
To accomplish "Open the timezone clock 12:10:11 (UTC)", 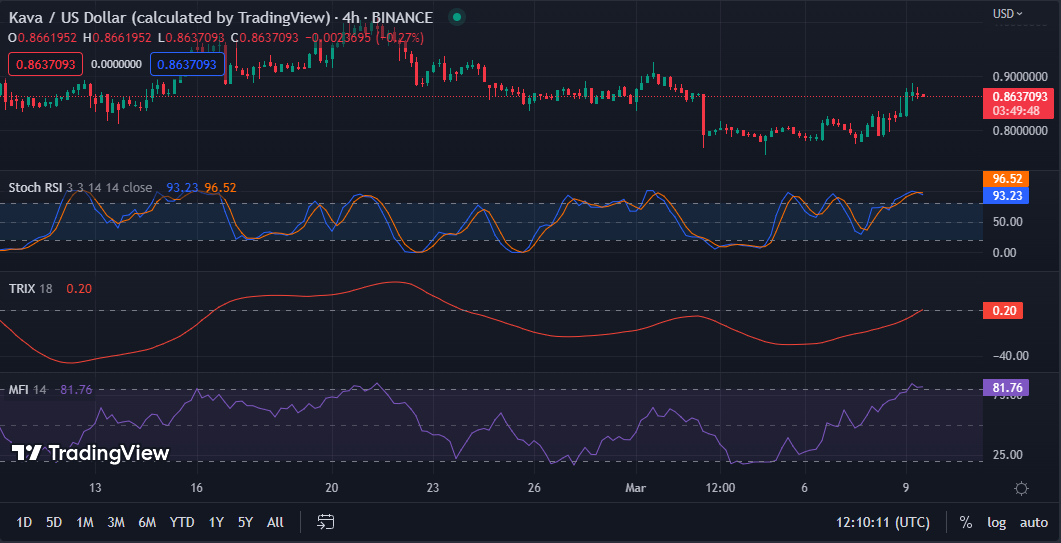I will [882, 522].
